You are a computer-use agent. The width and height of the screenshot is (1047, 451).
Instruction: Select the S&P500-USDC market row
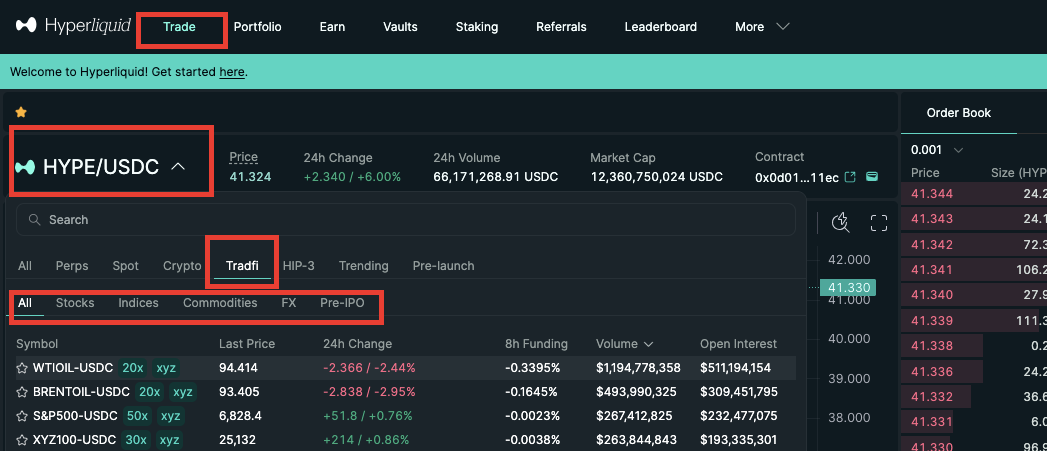tap(406, 416)
